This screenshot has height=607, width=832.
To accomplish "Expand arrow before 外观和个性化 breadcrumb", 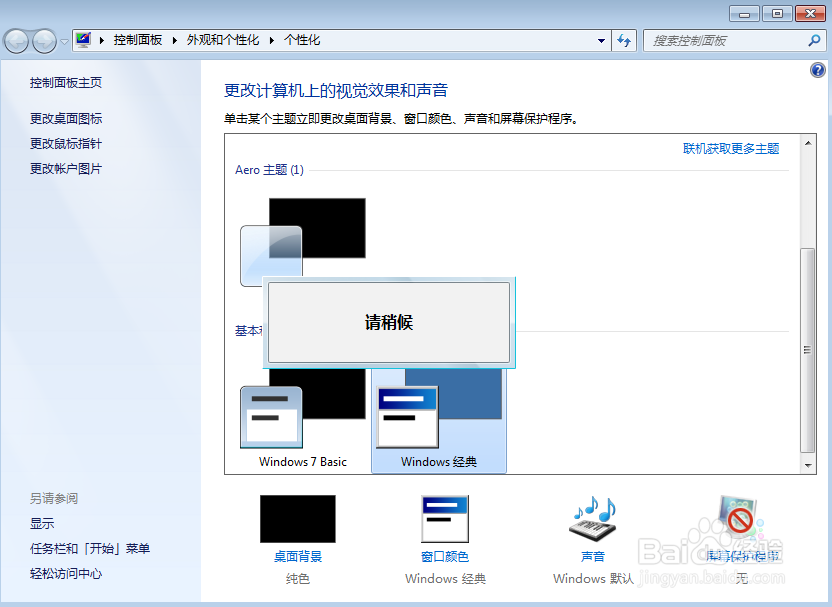I will pos(175,40).
